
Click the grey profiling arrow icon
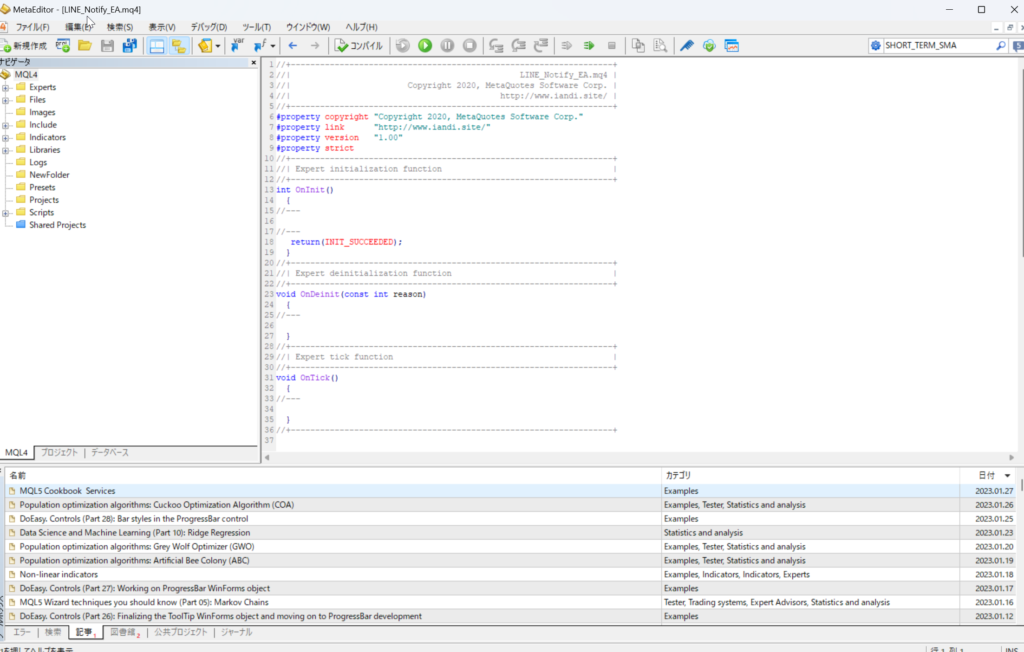567,46
